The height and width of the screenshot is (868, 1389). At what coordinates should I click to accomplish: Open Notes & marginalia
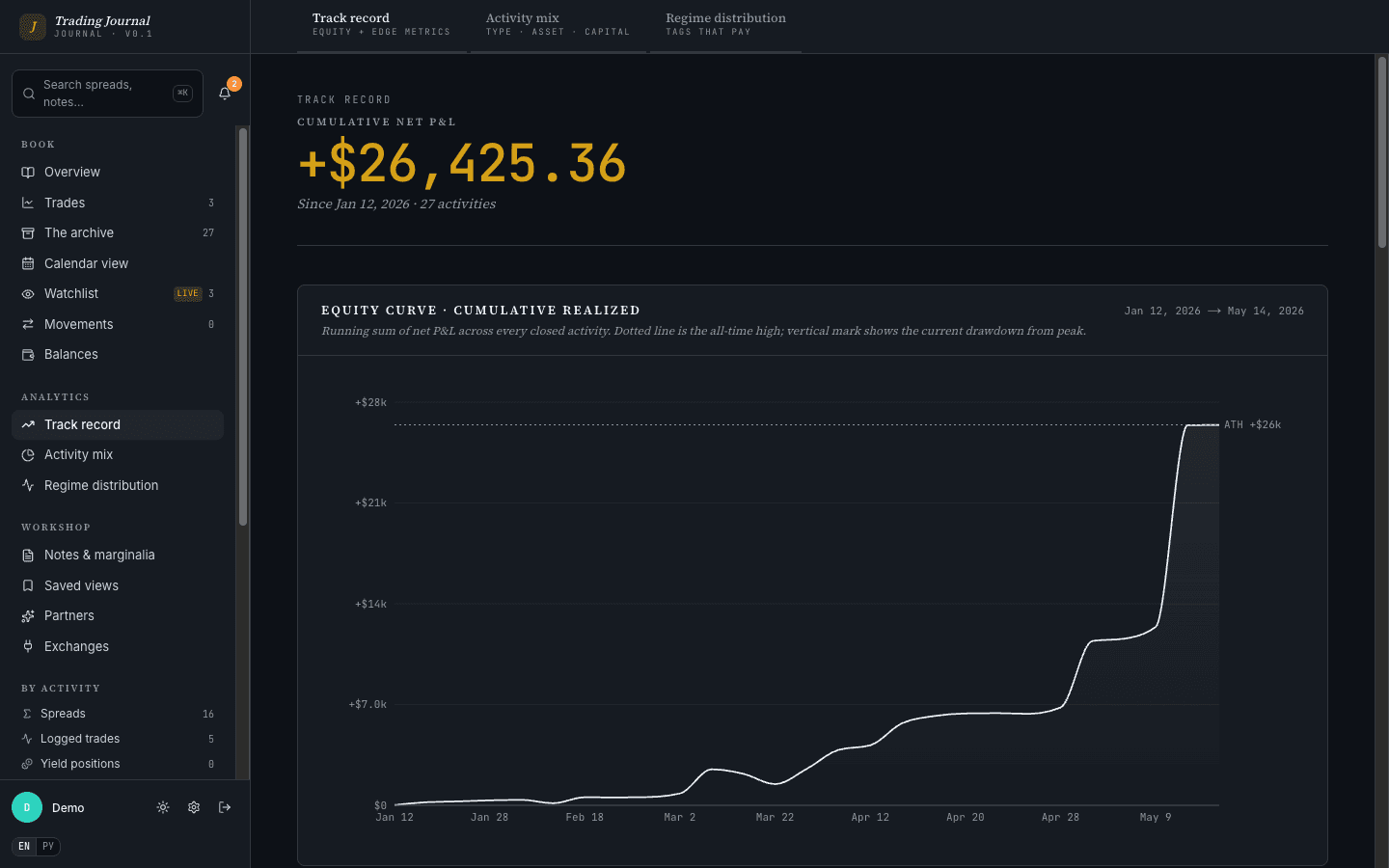[x=118, y=556]
